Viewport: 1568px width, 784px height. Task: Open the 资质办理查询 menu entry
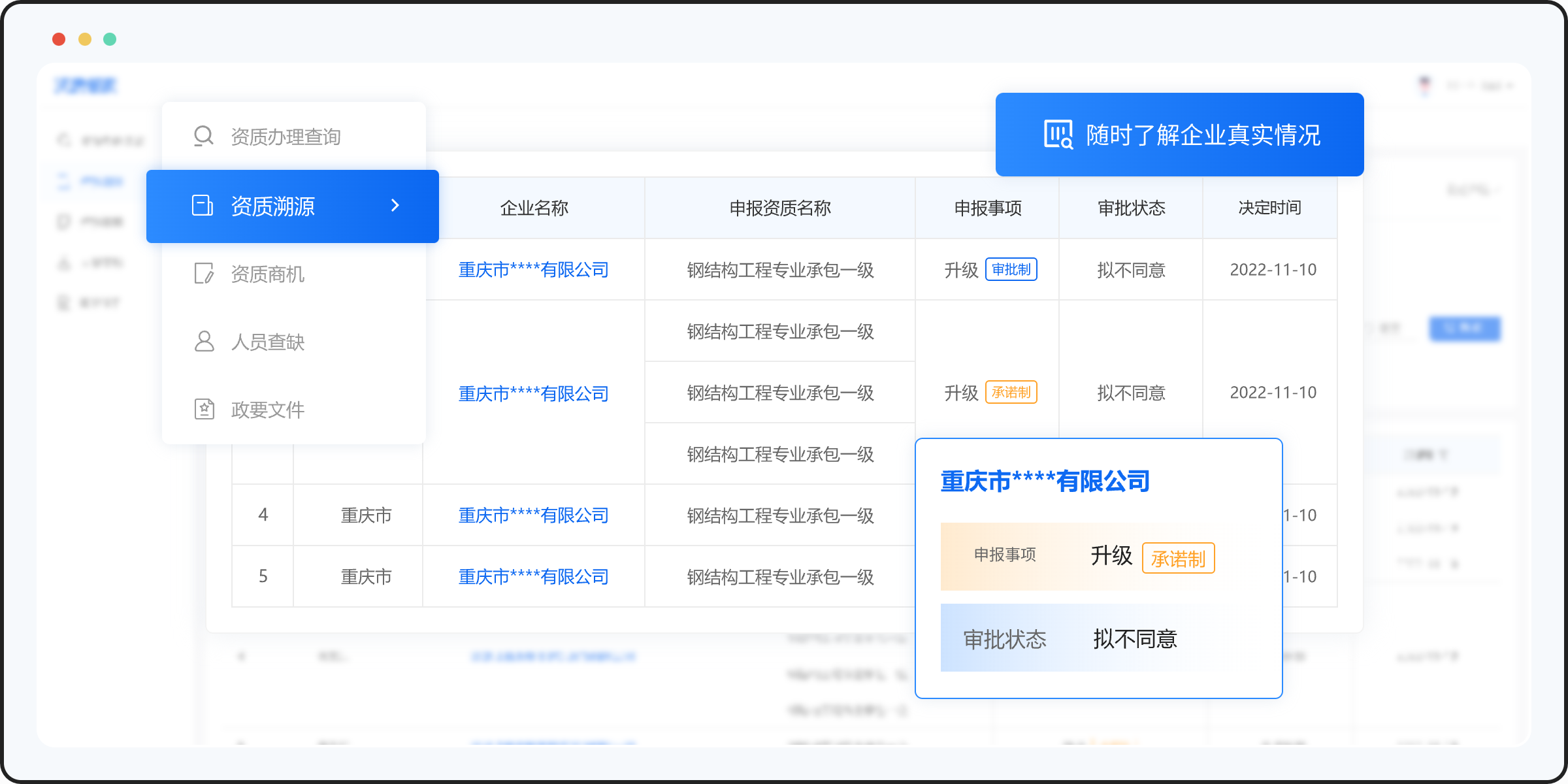294,137
